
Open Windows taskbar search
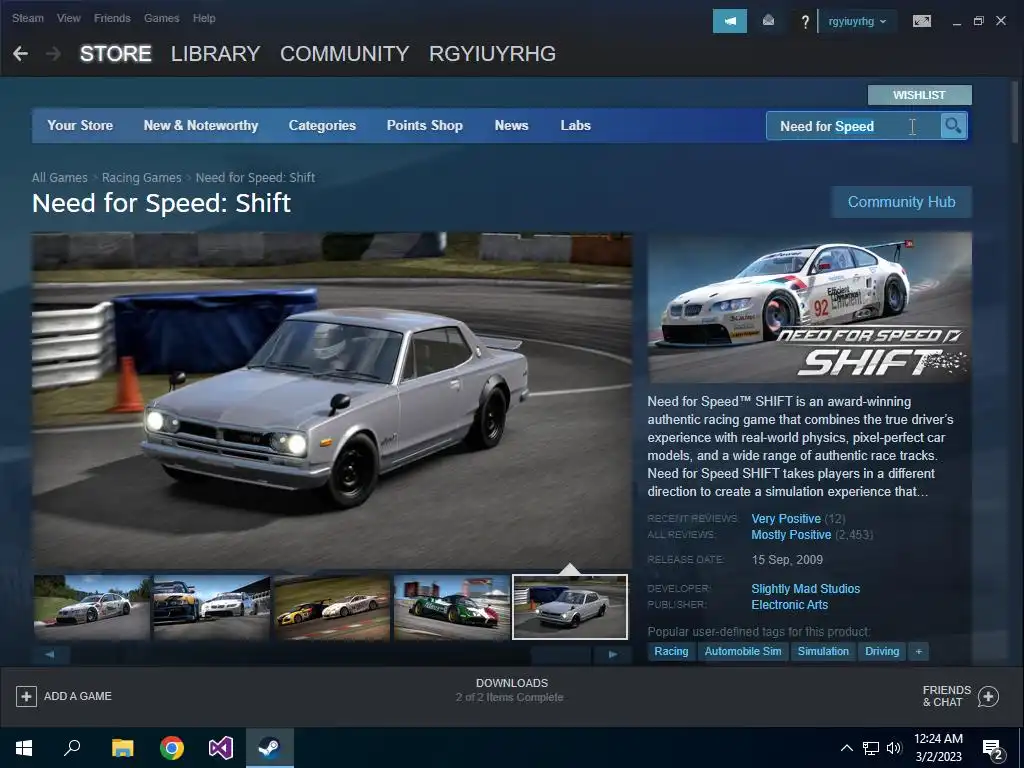pos(72,748)
